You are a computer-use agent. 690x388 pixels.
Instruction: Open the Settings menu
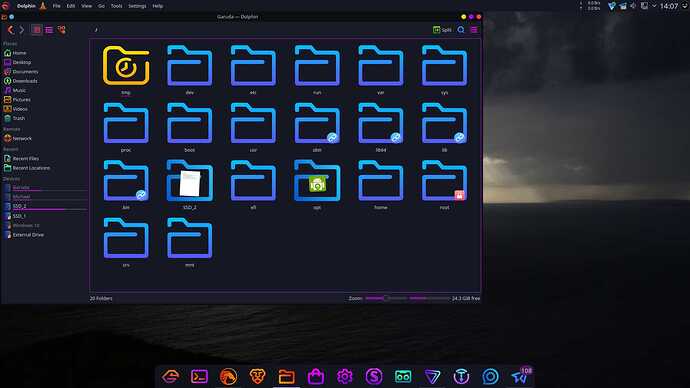pyautogui.click(x=137, y=6)
